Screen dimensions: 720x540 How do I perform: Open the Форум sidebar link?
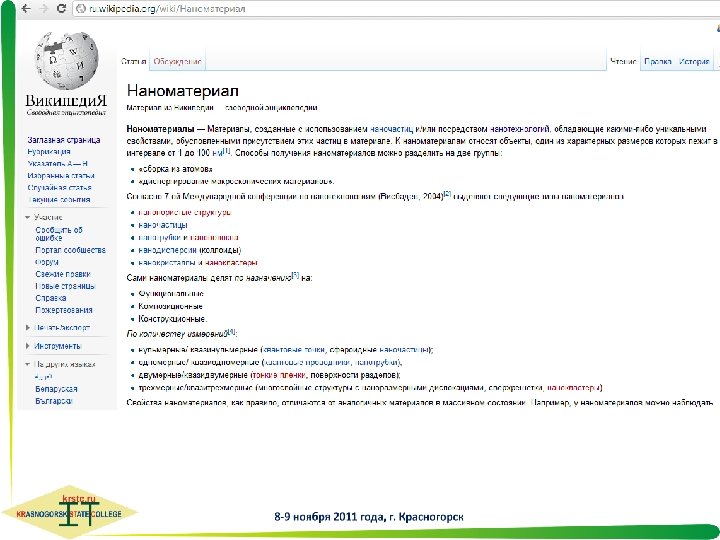(47, 262)
